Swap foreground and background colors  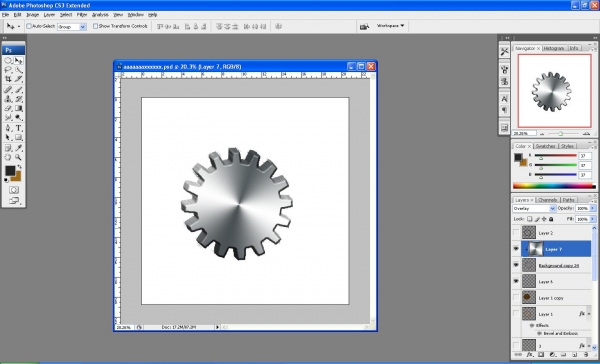coord(20,167)
